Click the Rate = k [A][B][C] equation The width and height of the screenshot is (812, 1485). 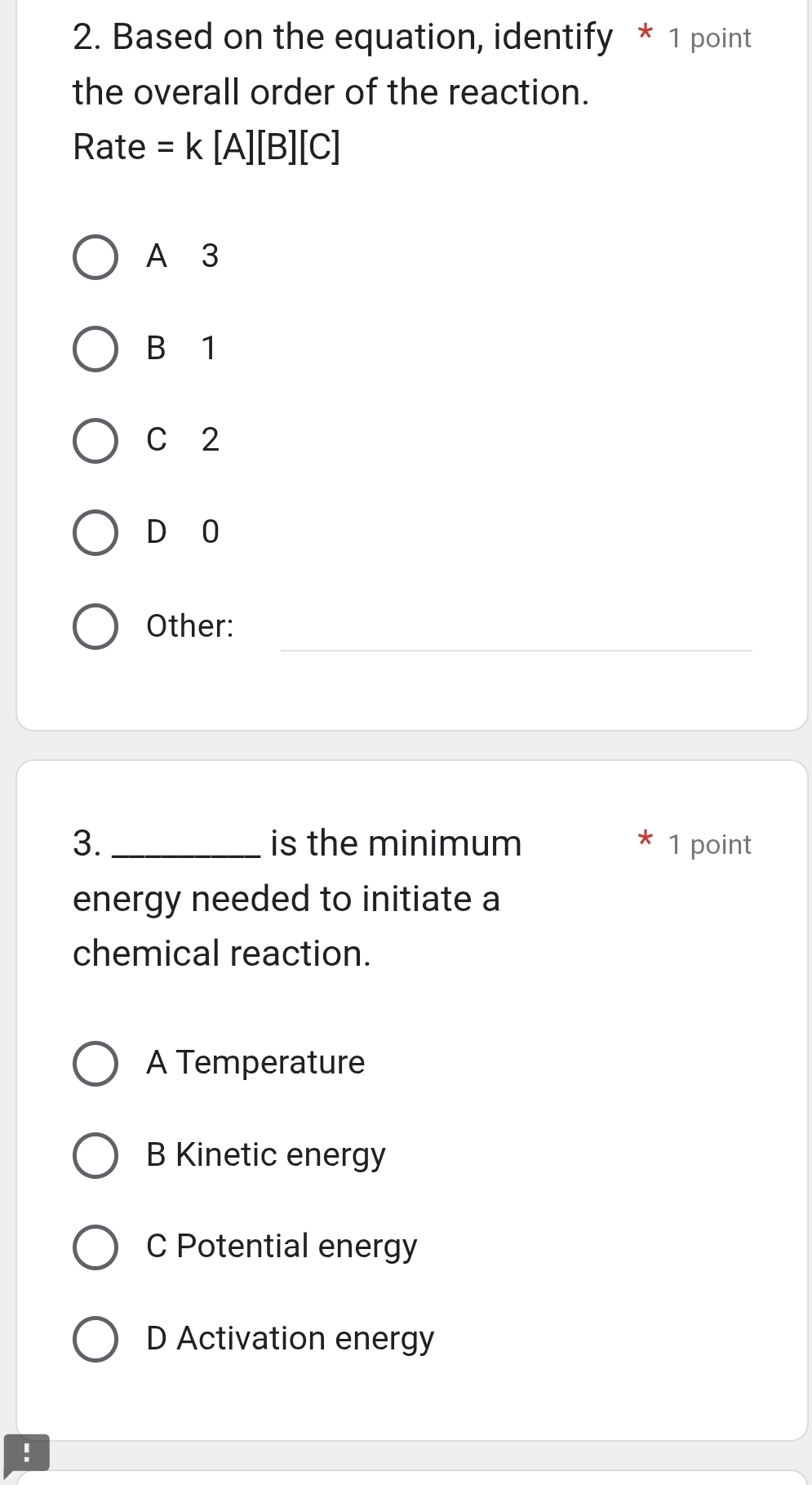click(206, 148)
